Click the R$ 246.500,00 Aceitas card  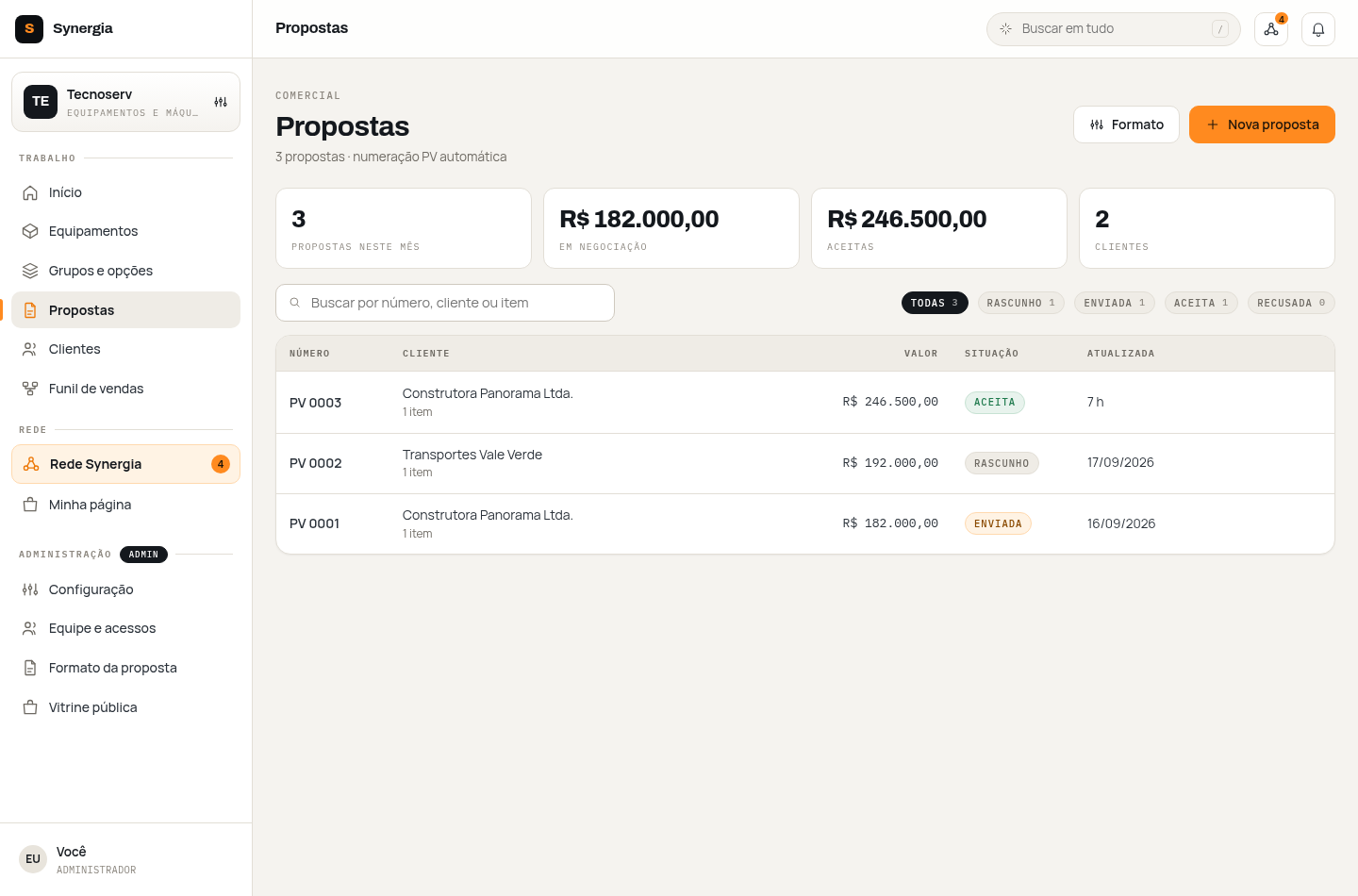tap(939, 228)
